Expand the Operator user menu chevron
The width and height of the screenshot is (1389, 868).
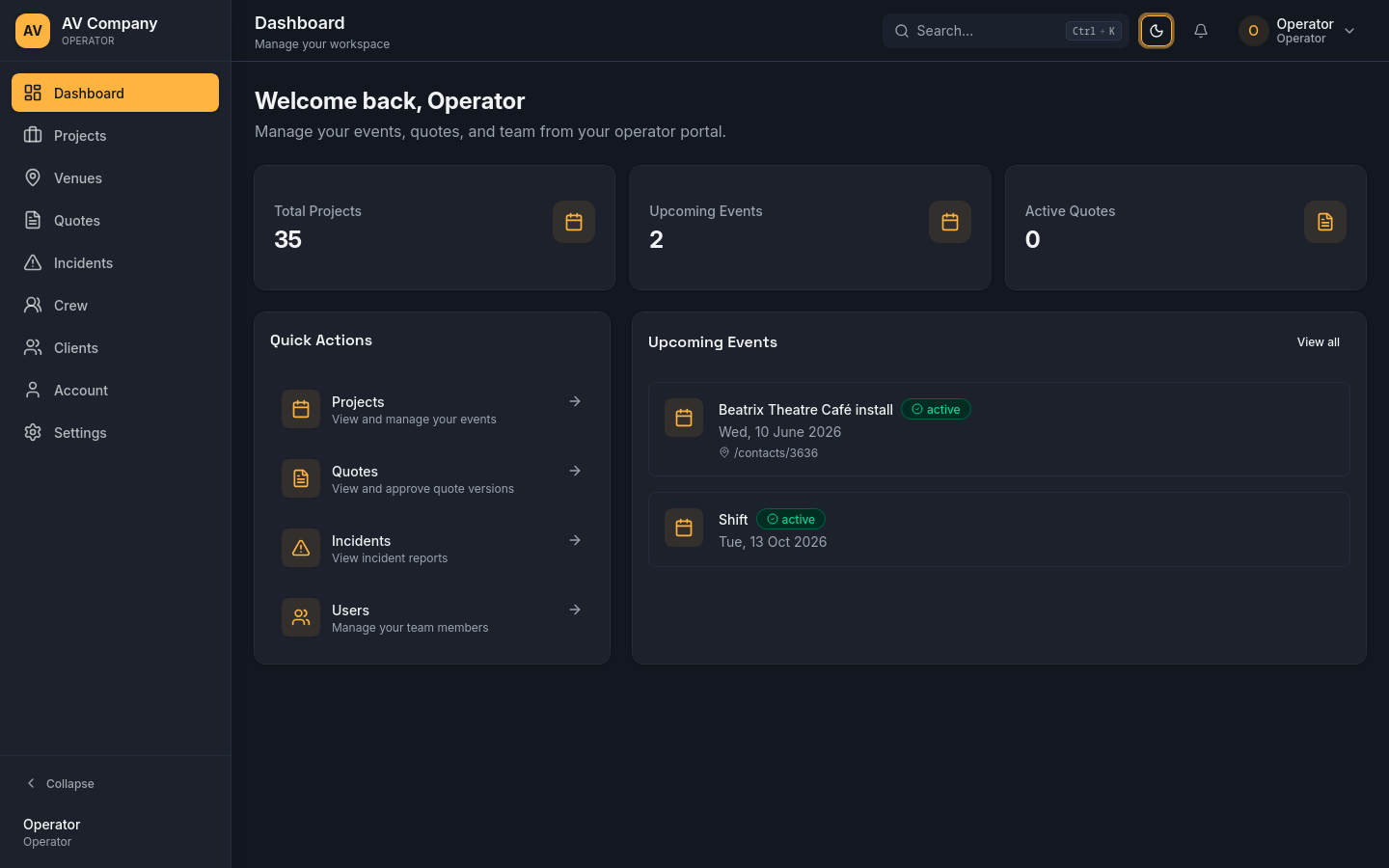coord(1349,31)
